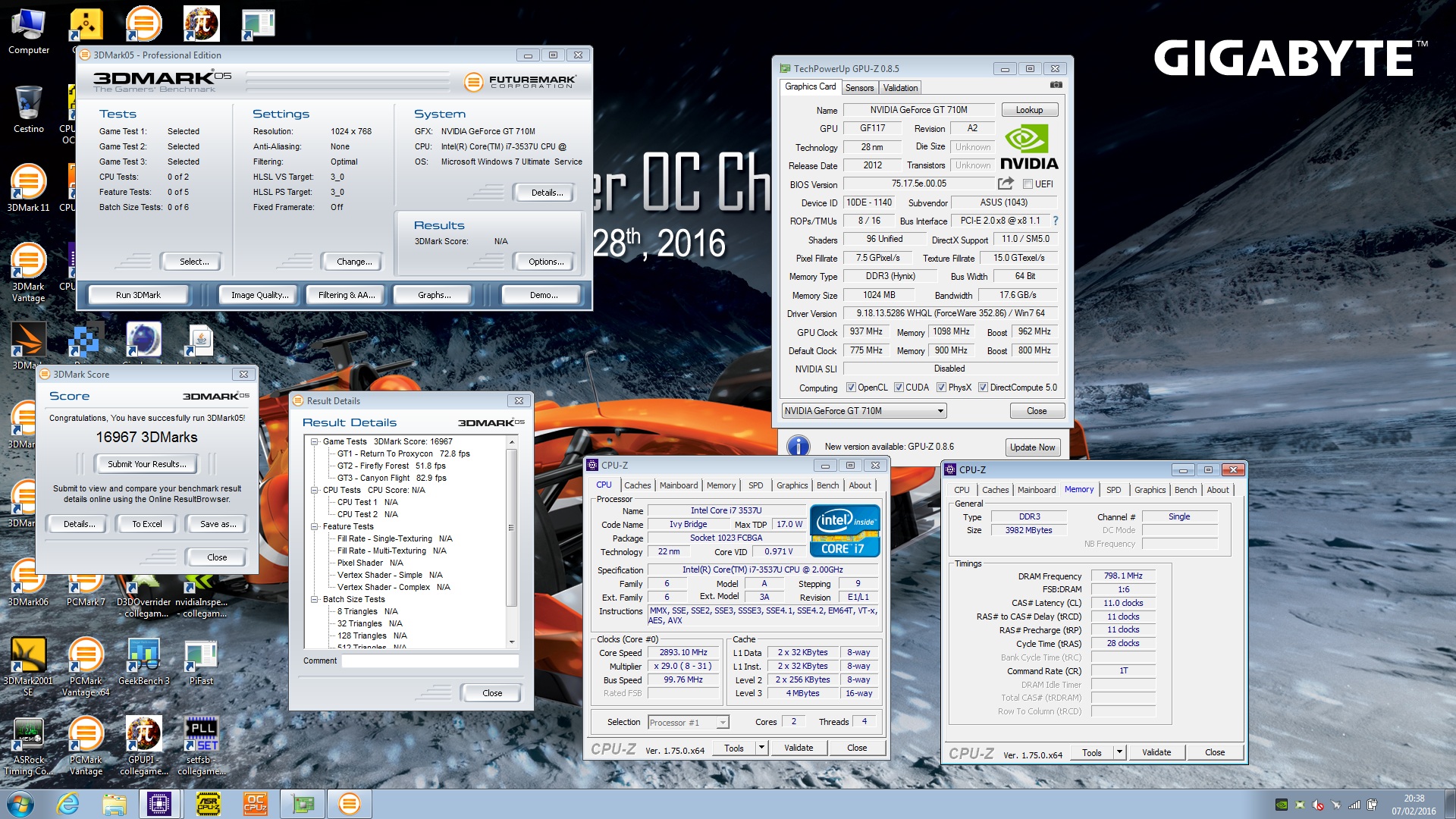Screen dimensions: 1456x819
Task: Open the Cestino recycle bin icon
Action: click(x=29, y=110)
